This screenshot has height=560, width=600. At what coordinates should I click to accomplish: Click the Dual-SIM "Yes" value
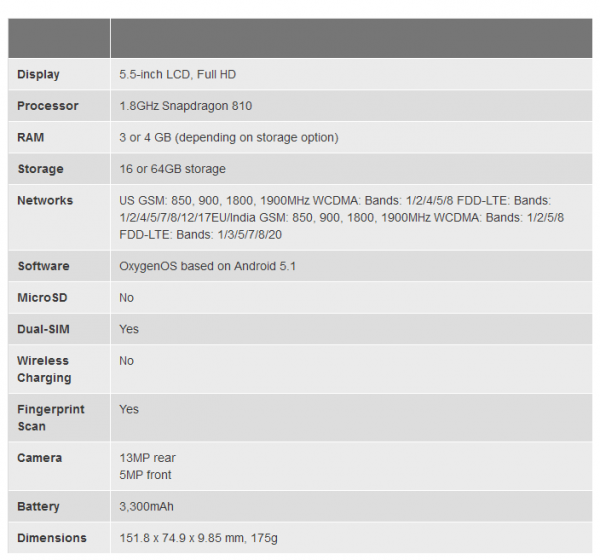129,329
